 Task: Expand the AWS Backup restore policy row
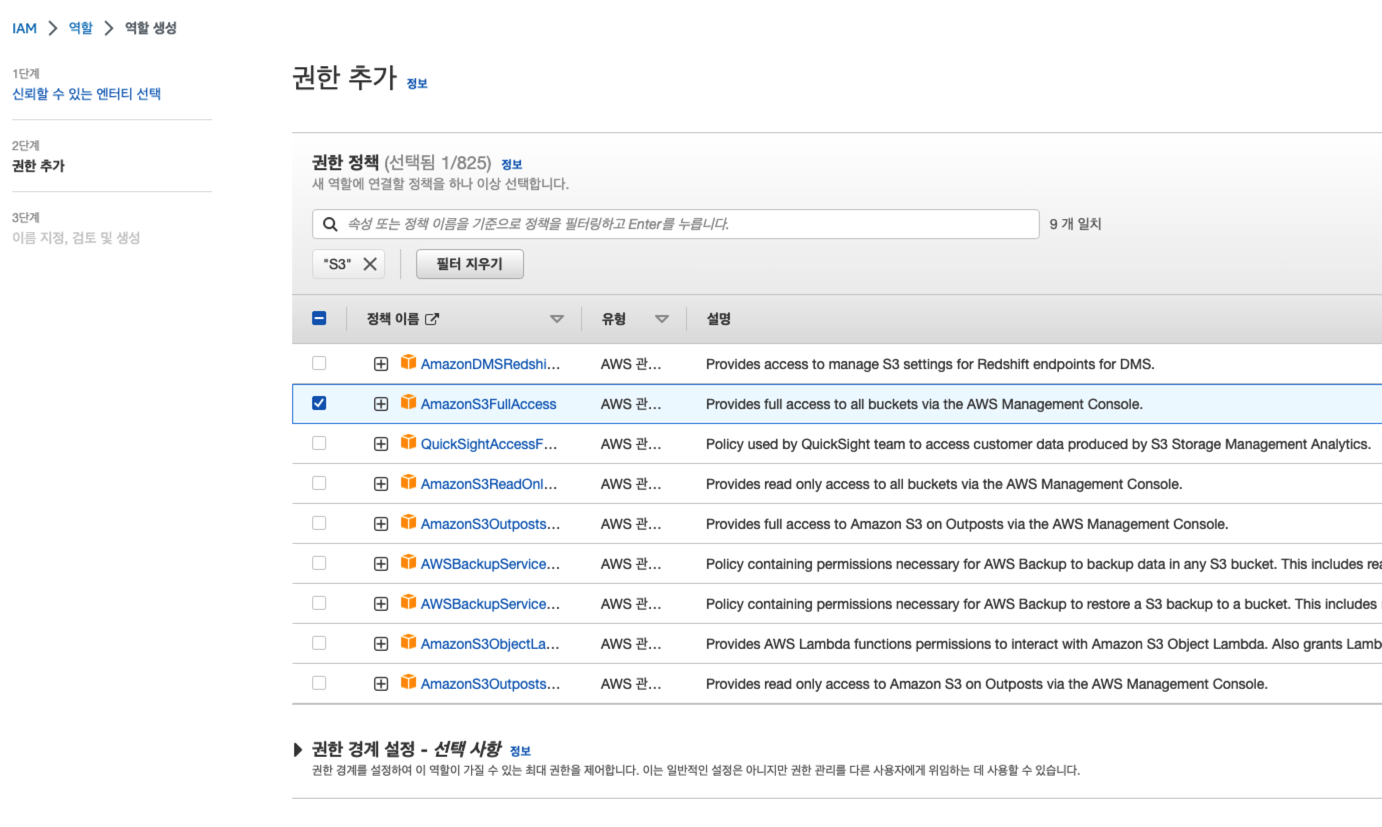pos(381,604)
